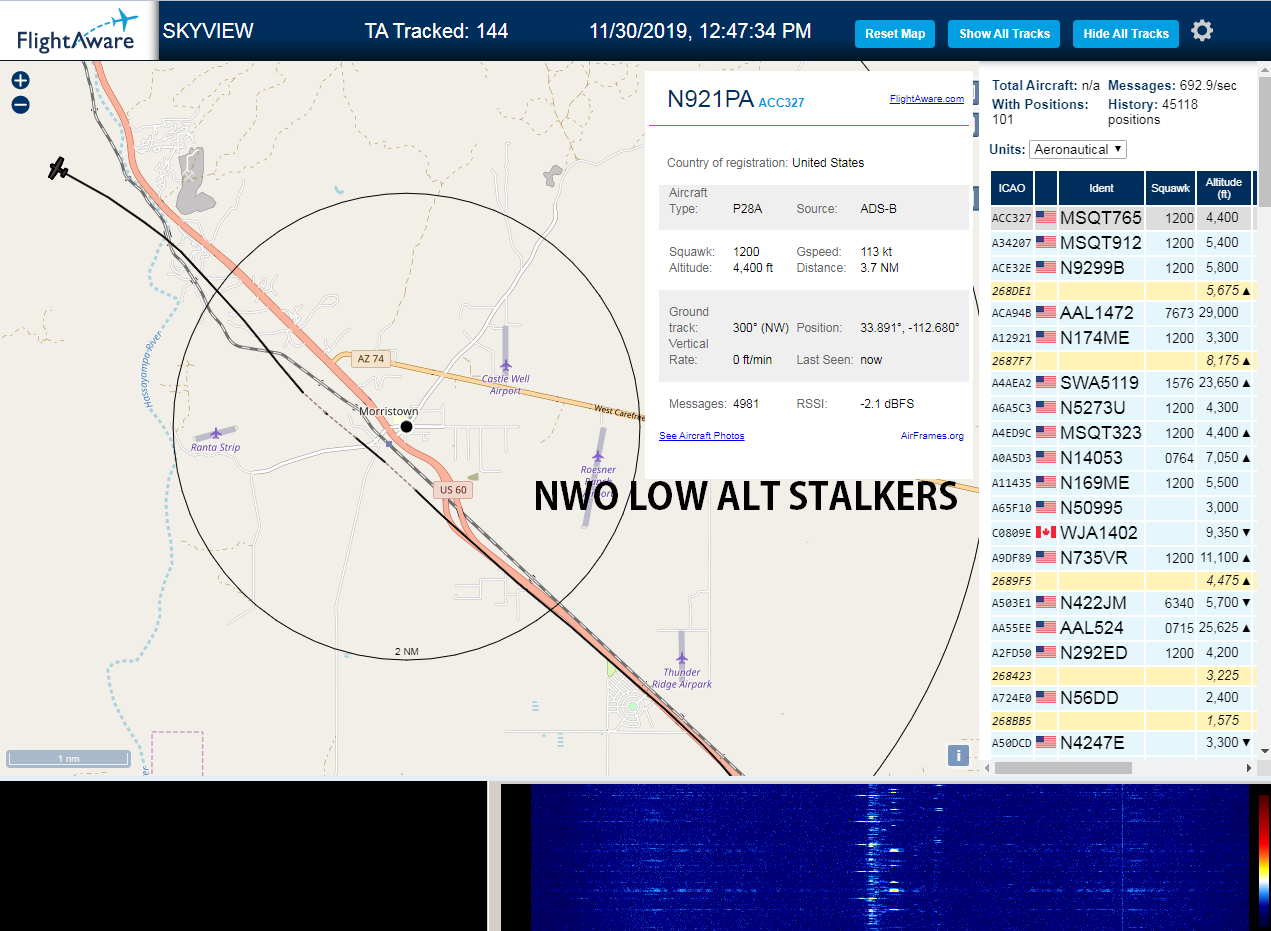
Task: Select the AAL1472 row
Action: (x=1123, y=313)
